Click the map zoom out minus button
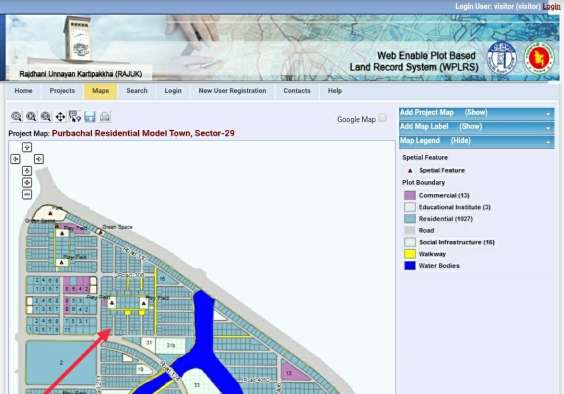This screenshot has width=564, height=394. [27, 195]
